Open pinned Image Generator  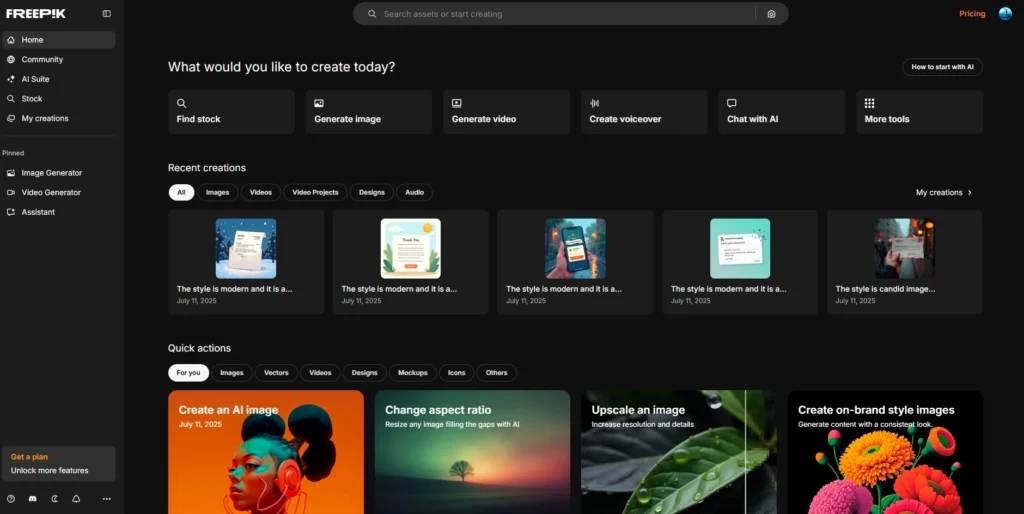click(59, 173)
